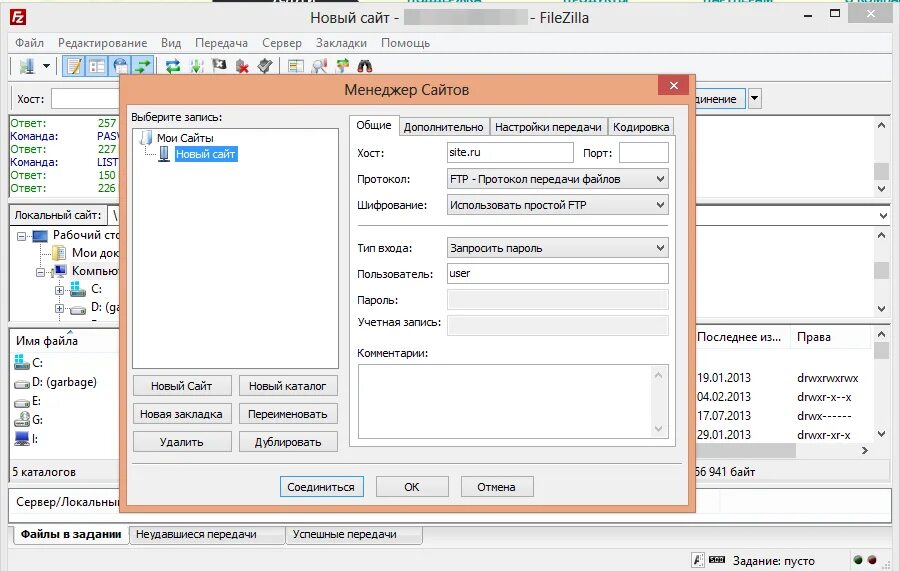900x571 pixels.
Task: Open the Файл menu
Action: (x=29, y=43)
